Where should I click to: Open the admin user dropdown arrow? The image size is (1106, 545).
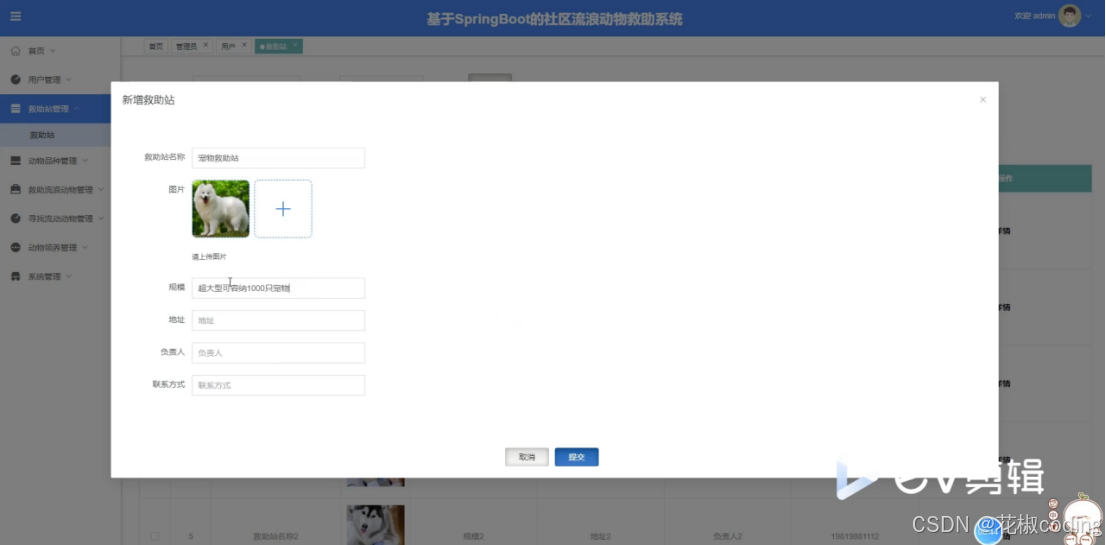tap(1088, 16)
